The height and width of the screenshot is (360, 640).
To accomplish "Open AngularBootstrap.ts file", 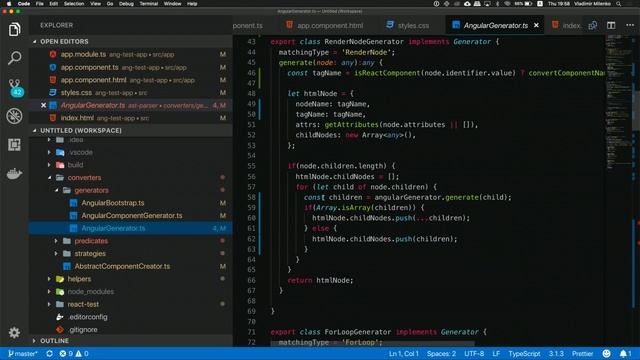I will click(x=131, y=203).
